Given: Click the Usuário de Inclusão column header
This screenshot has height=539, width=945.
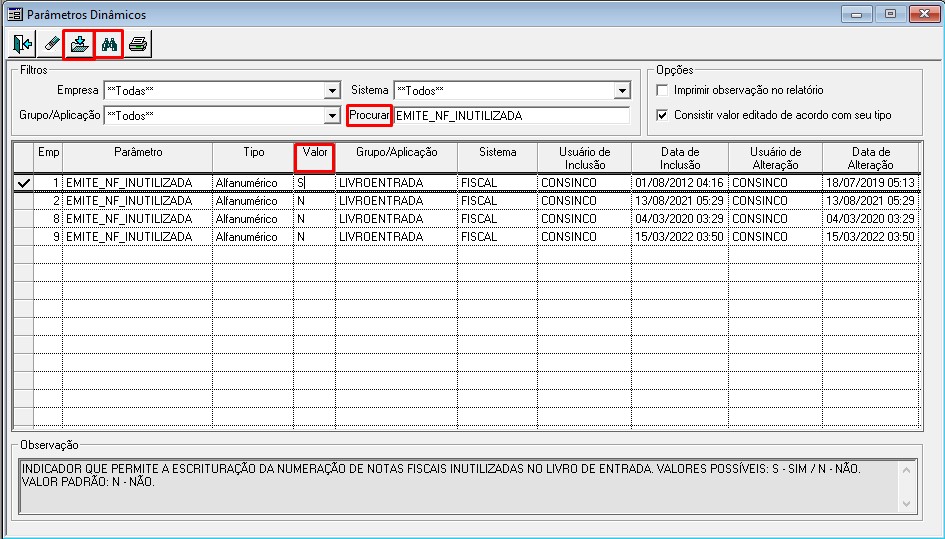Looking at the screenshot, I should click(585, 158).
